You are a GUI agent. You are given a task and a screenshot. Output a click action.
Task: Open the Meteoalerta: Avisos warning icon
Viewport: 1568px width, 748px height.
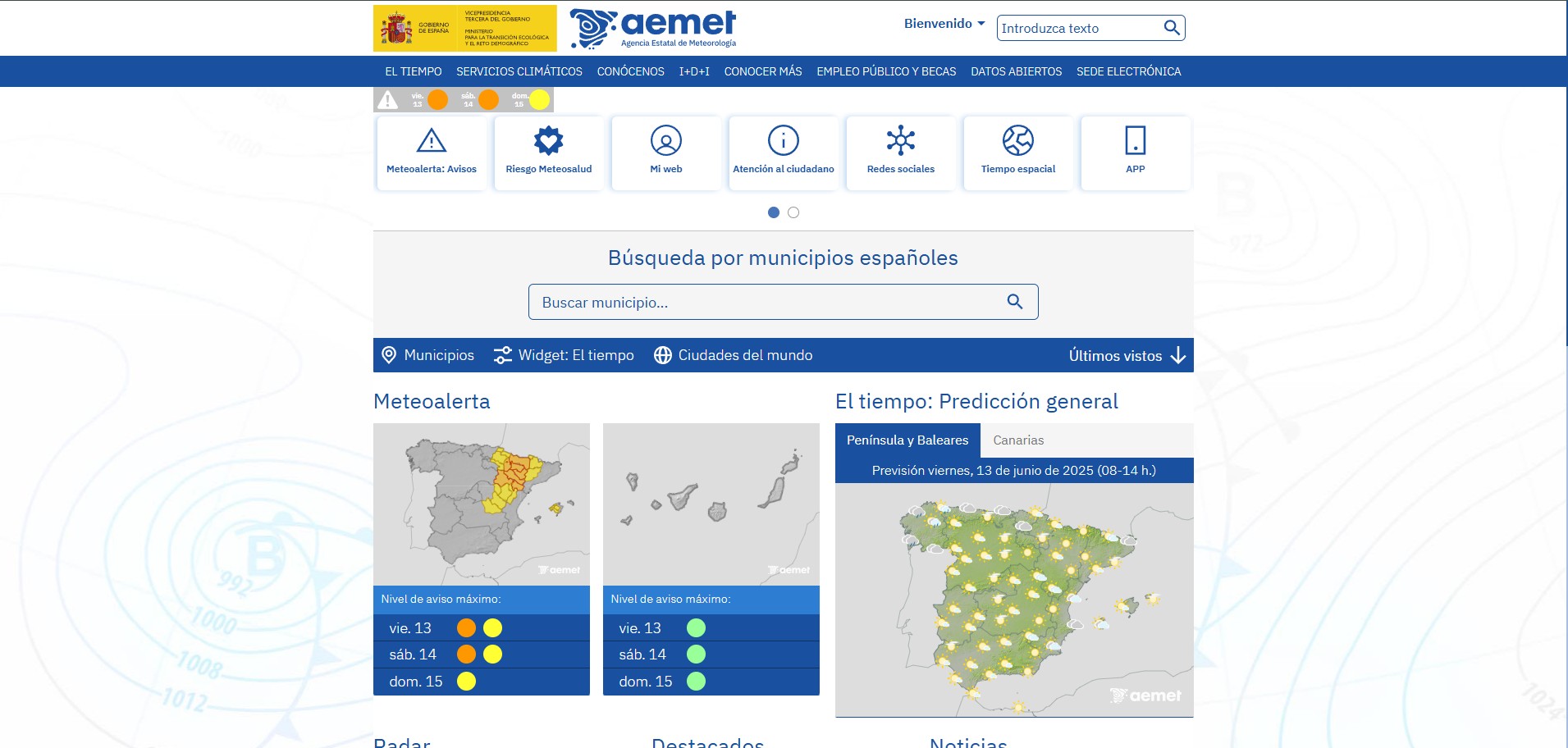coord(431,141)
